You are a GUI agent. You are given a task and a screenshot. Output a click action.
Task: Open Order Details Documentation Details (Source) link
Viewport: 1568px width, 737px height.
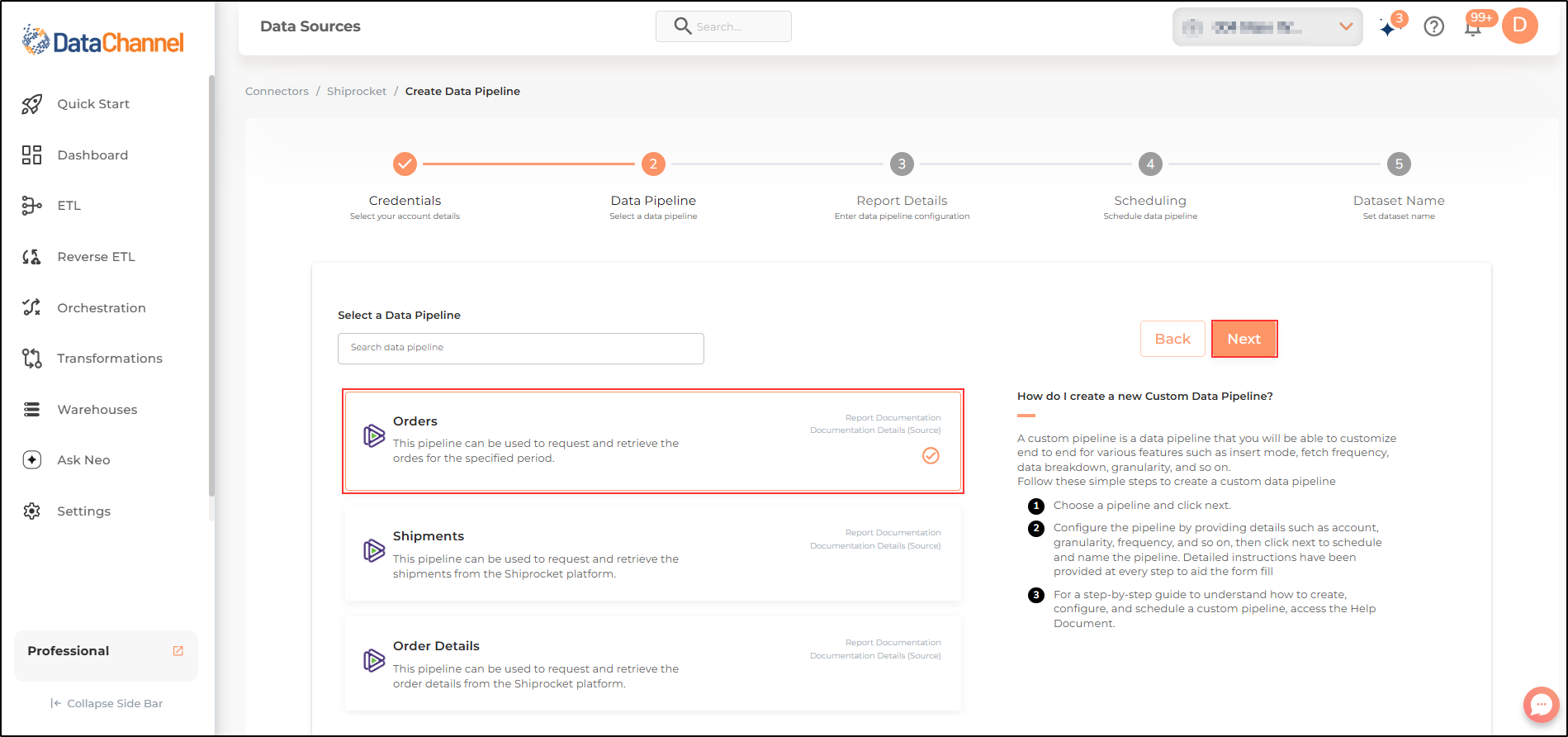875,655
